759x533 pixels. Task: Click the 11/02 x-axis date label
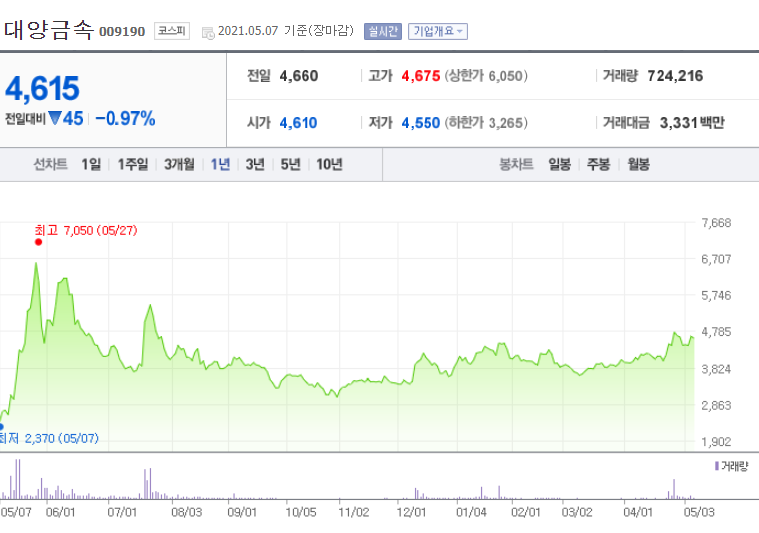pyautogui.click(x=353, y=512)
